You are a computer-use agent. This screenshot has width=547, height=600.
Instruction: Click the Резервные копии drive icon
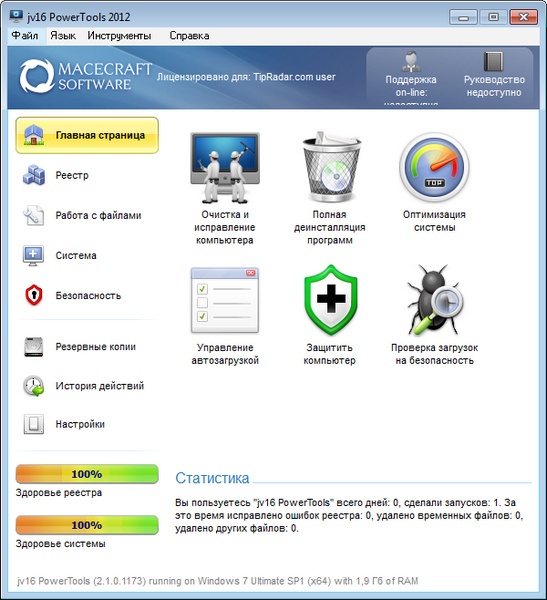(34, 347)
